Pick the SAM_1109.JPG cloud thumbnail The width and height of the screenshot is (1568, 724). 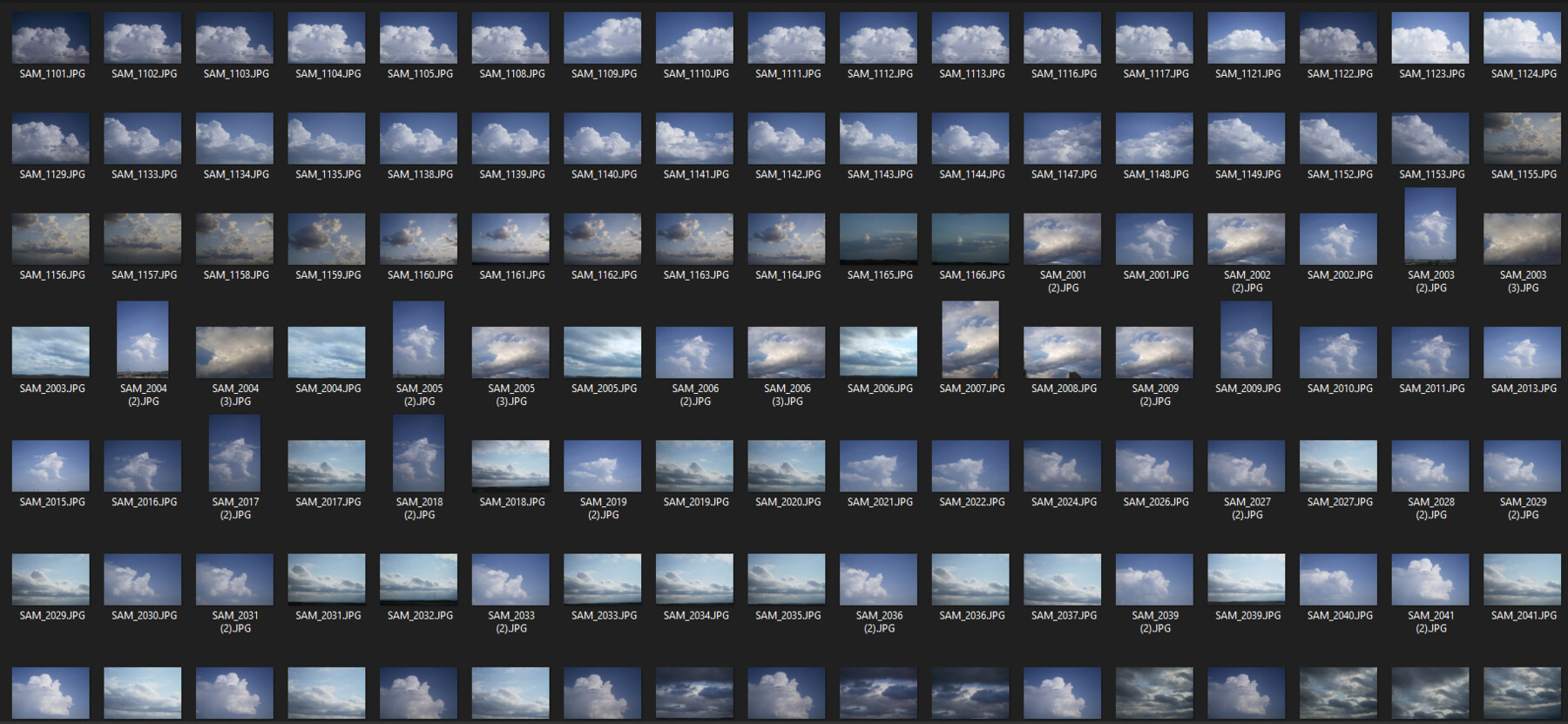point(603,37)
